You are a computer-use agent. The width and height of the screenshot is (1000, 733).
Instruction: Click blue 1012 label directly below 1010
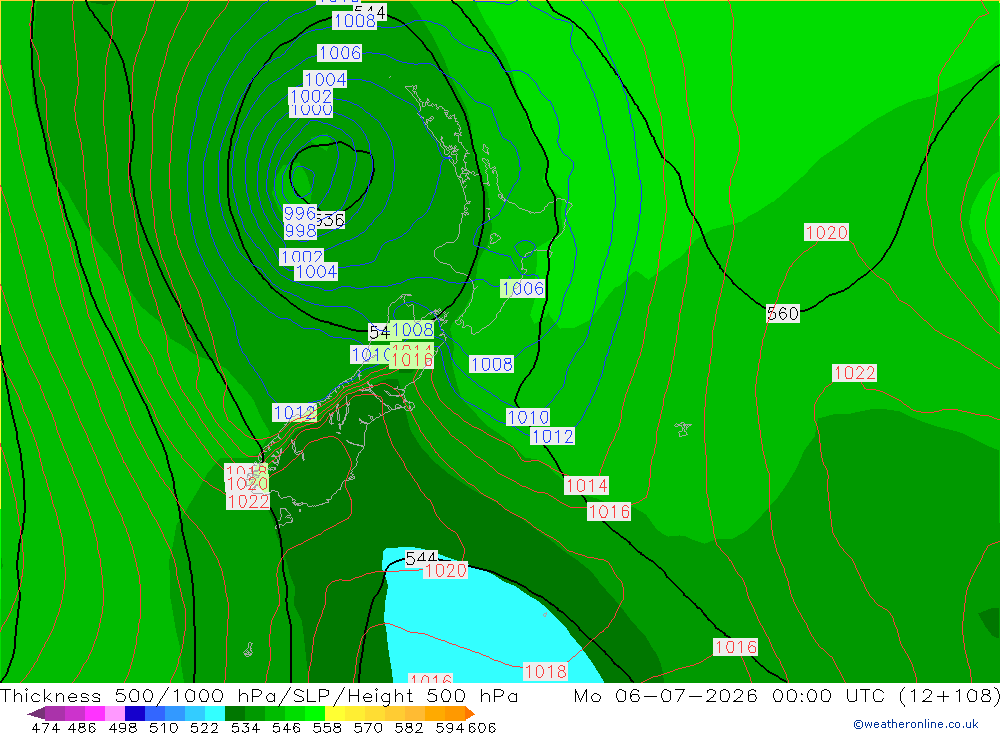pyautogui.click(x=552, y=436)
